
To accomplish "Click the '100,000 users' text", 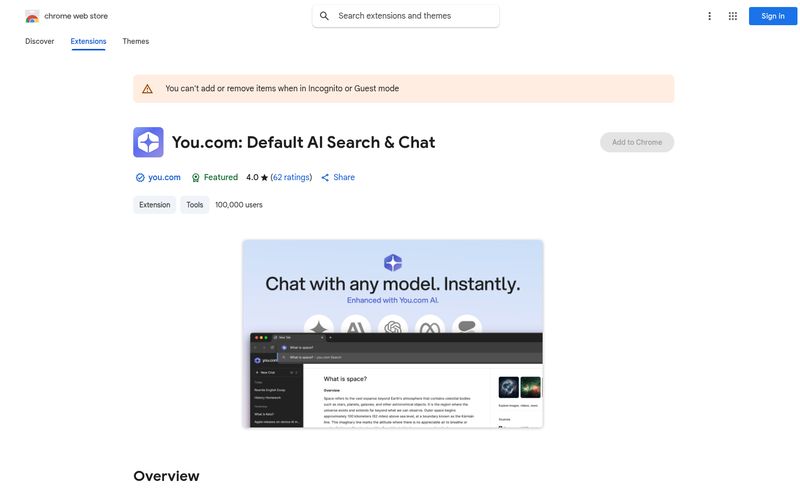I will (x=239, y=205).
